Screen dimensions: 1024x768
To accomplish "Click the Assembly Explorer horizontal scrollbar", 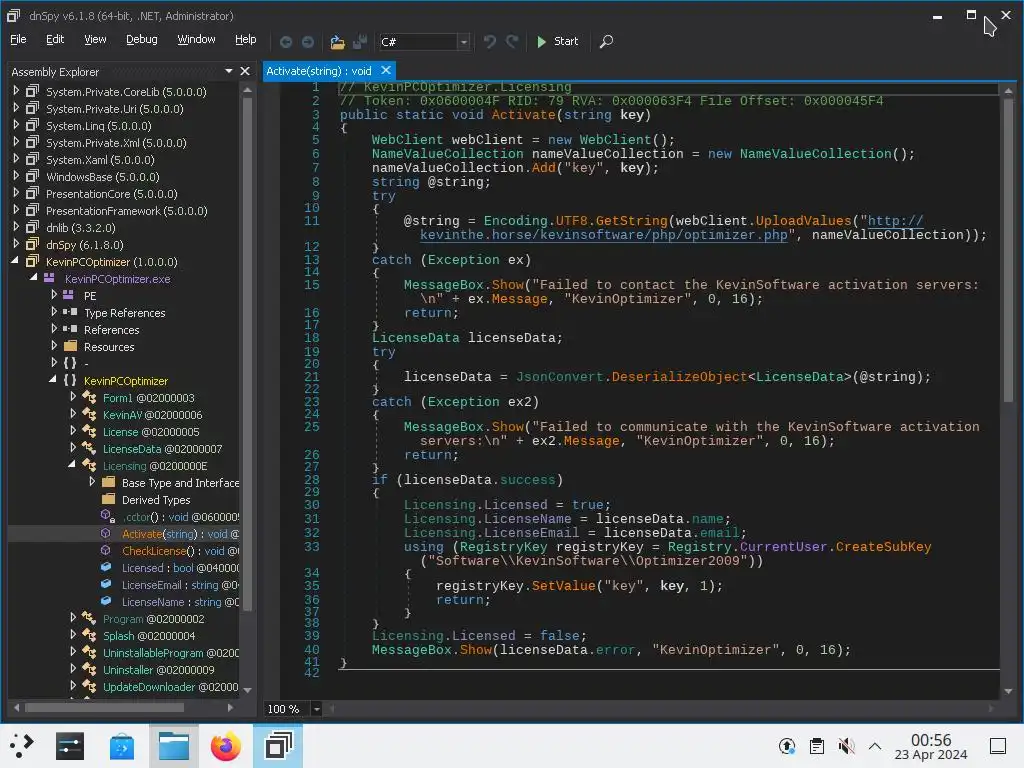I will click(104, 707).
